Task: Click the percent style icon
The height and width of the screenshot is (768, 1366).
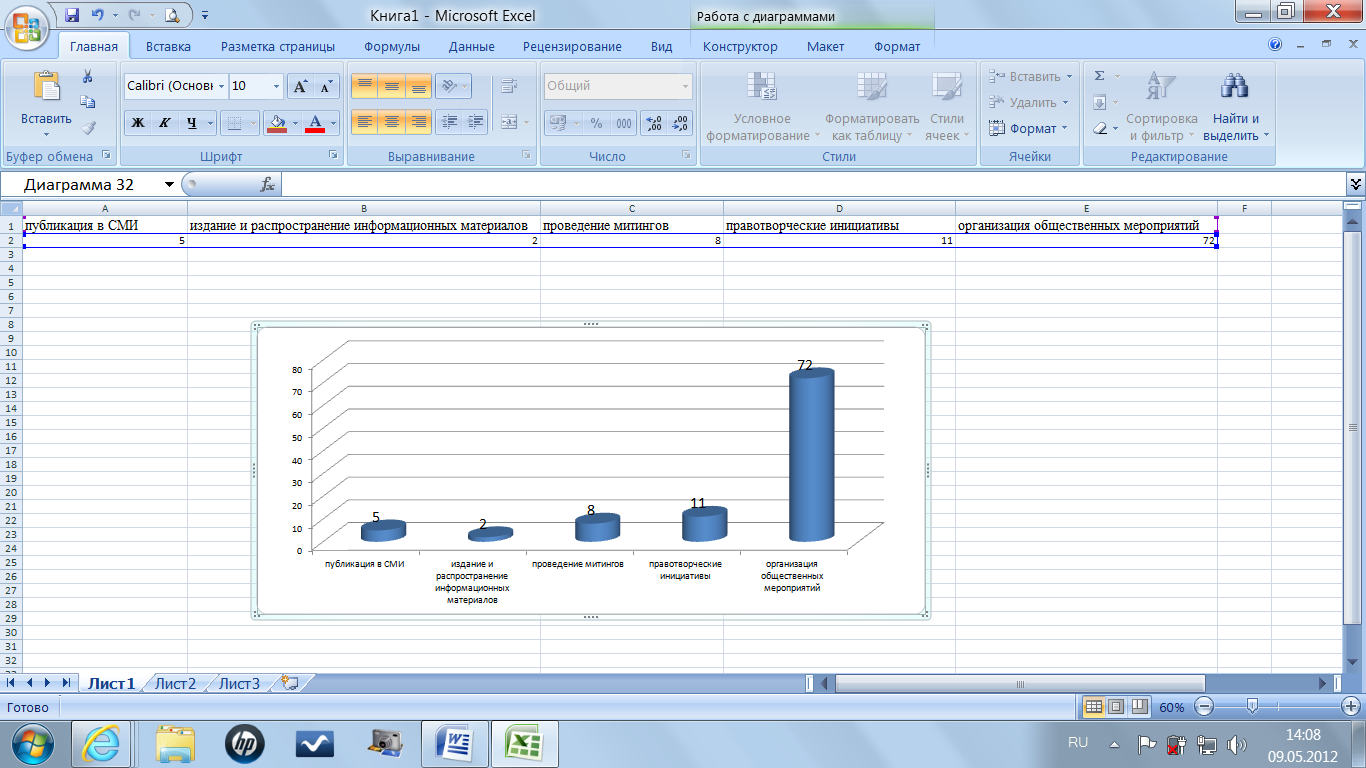Action: pyautogui.click(x=596, y=123)
